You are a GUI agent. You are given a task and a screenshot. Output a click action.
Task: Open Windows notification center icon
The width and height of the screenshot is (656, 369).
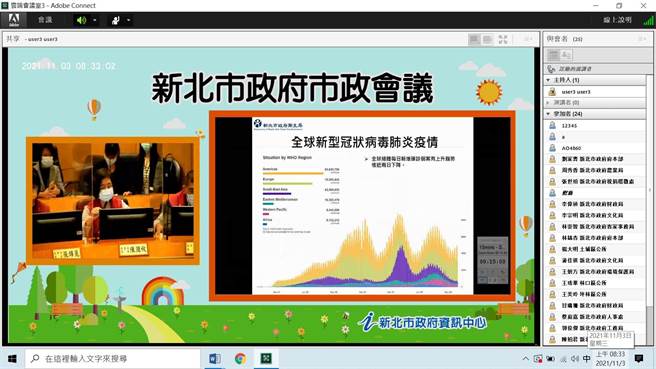click(639, 359)
